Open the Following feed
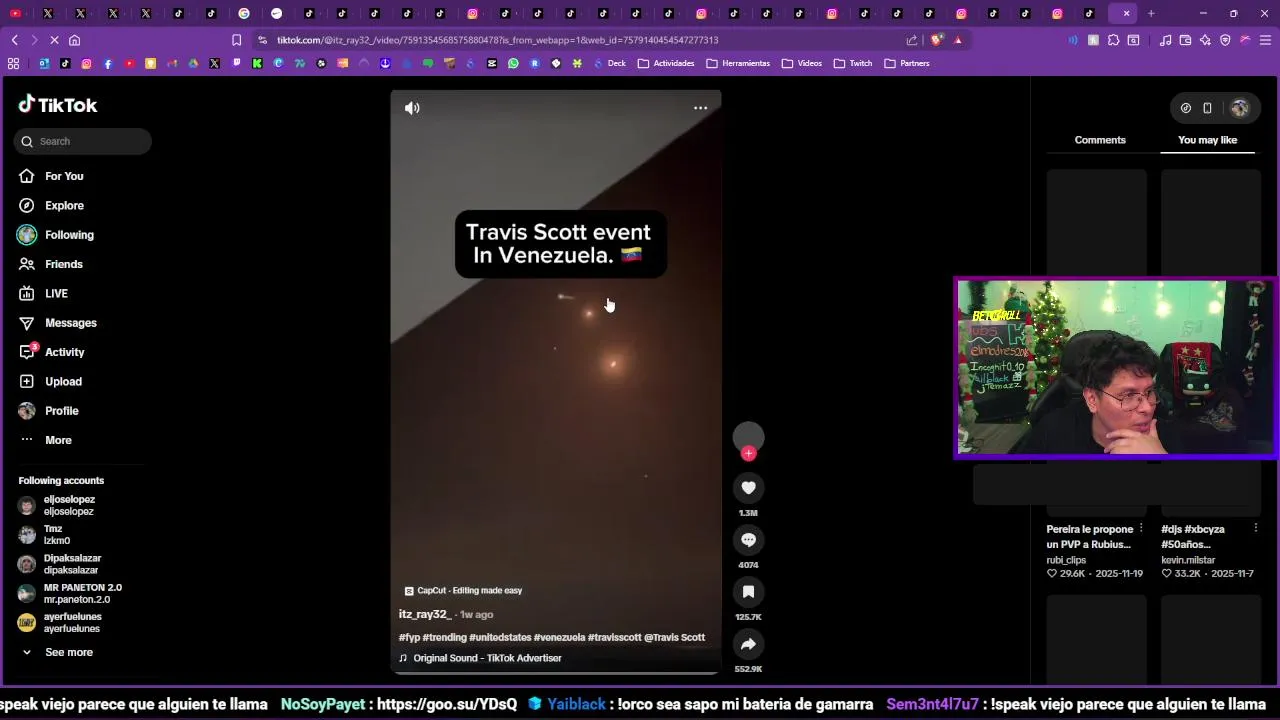Image resolution: width=1280 pixels, height=720 pixels. (x=69, y=235)
